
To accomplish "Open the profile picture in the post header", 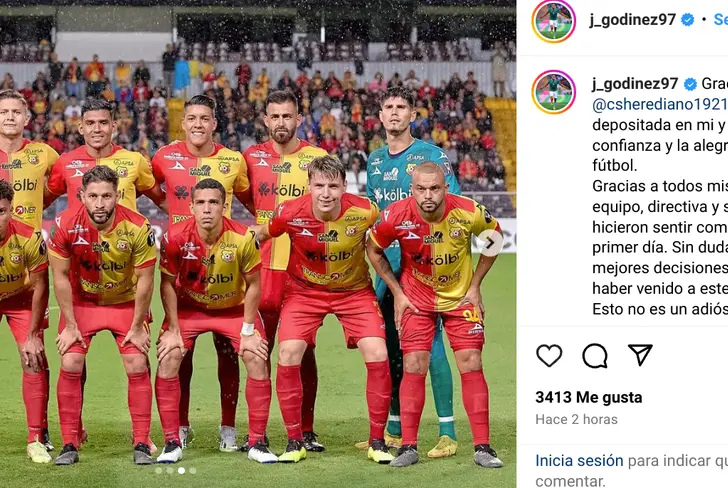I will click(x=553, y=21).
